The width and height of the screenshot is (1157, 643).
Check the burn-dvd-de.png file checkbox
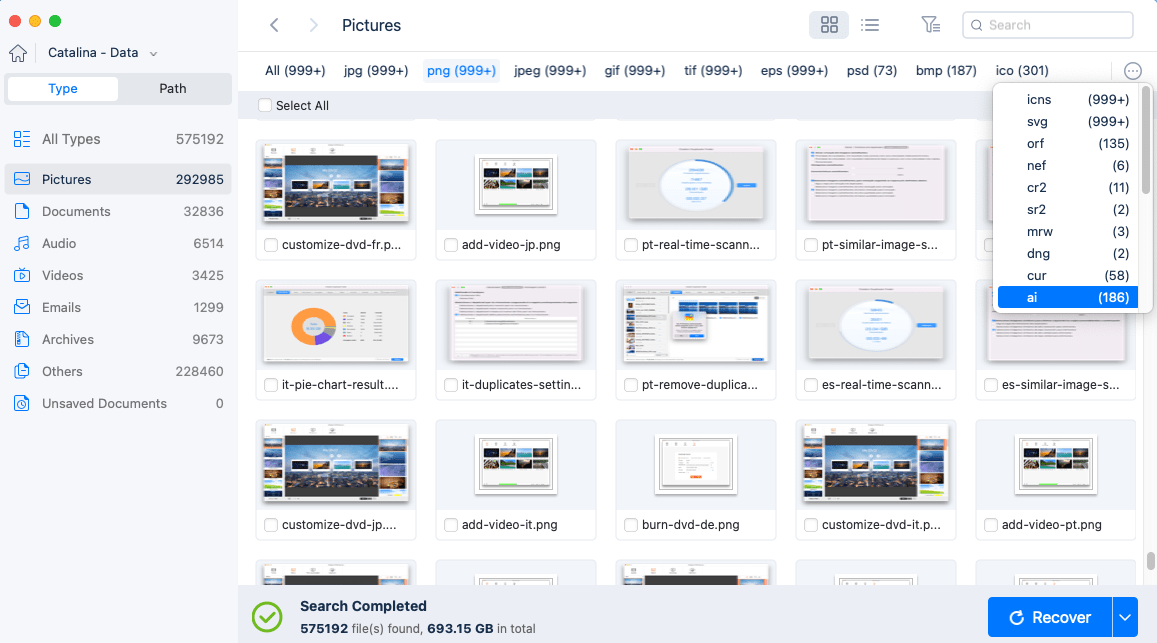pyautogui.click(x=631, y=525)
